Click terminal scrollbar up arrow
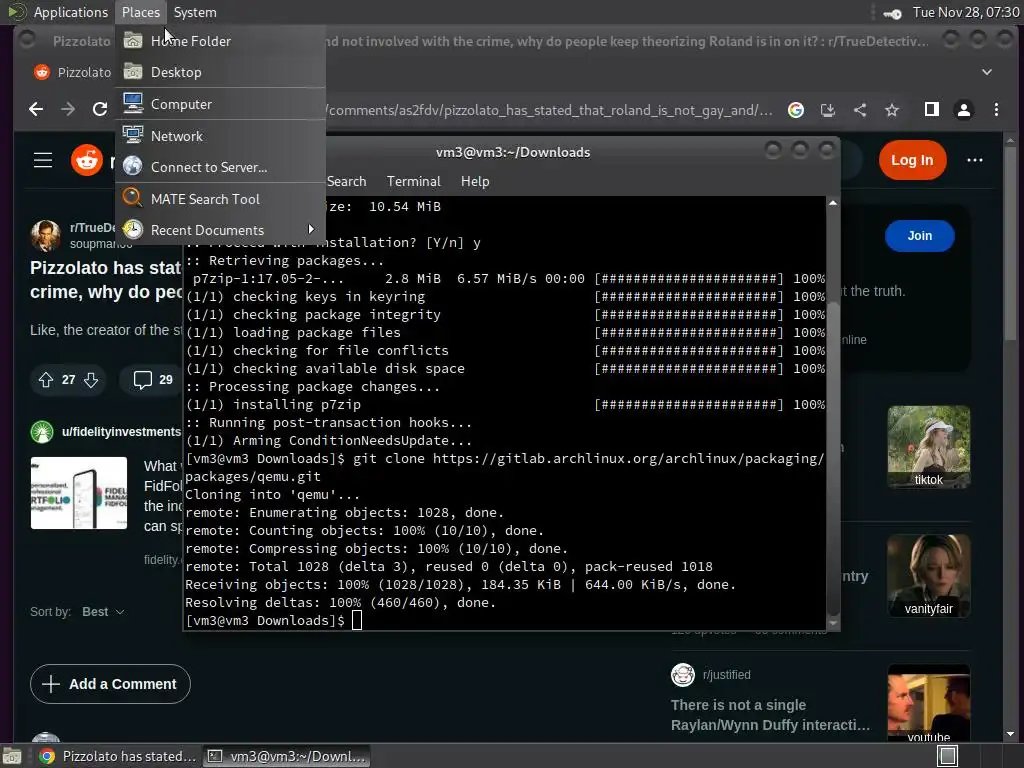The width and height of the screenshot is (1024, 768). point(833,203)
